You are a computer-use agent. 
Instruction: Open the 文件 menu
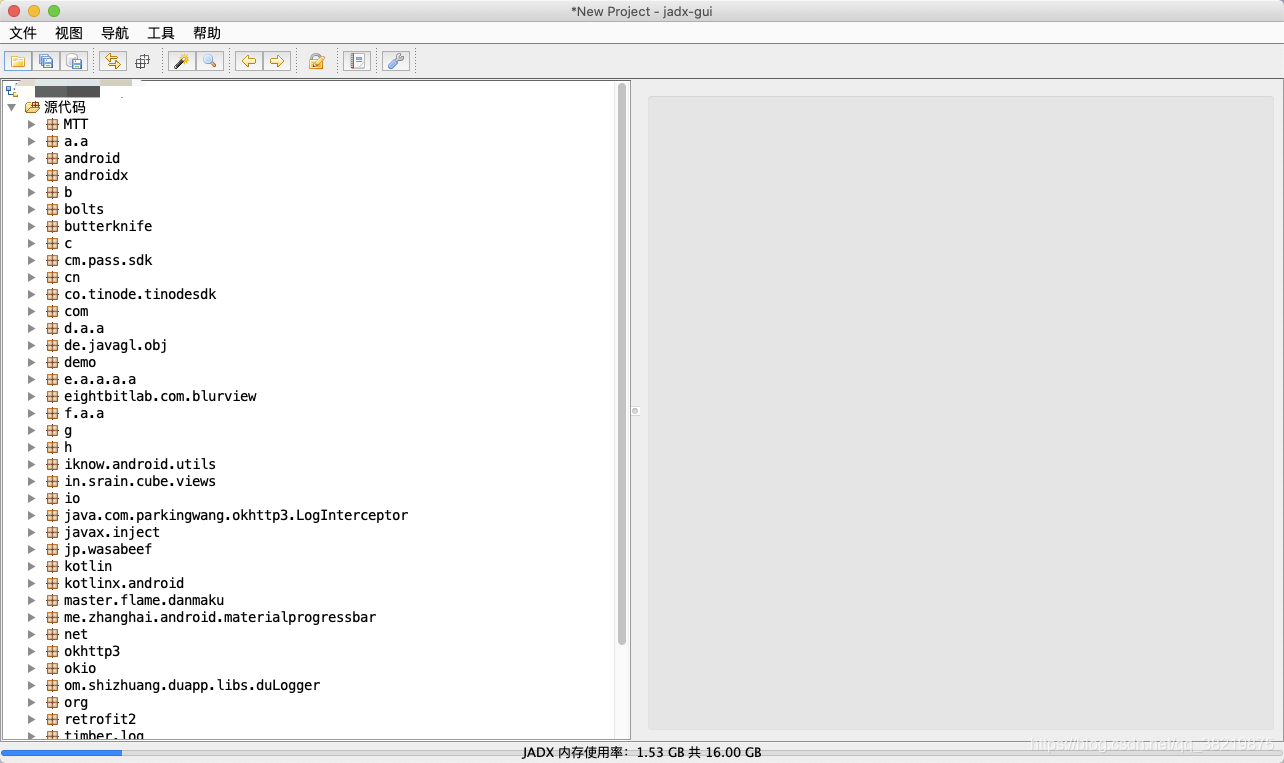pos(23,33)
